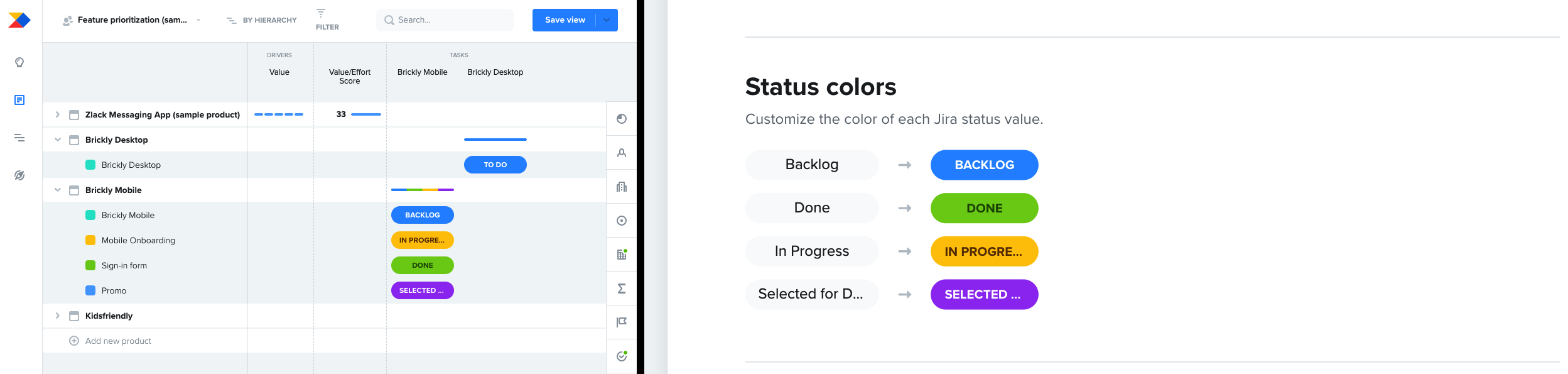Click the green DONE status color pill
This screenshot has height=374, width=1568.
[984, 208]
